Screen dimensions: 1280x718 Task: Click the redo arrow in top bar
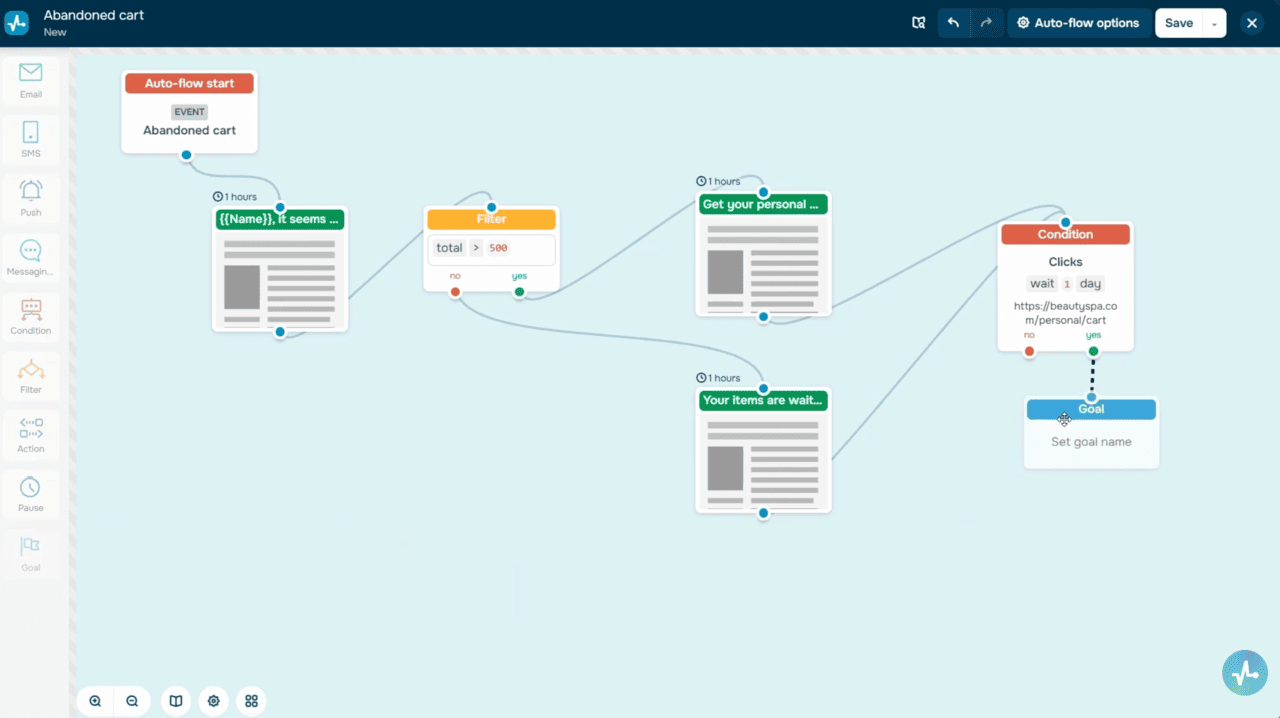pyautogui.click(x=986, y=23)
